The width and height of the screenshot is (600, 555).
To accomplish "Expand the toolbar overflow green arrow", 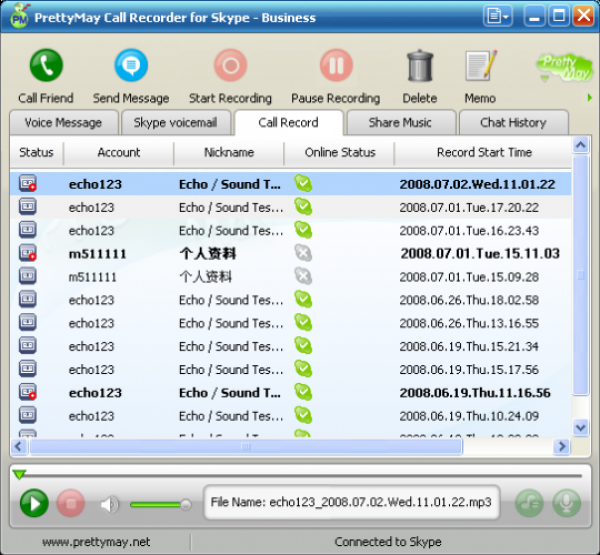I will (590, 98).
